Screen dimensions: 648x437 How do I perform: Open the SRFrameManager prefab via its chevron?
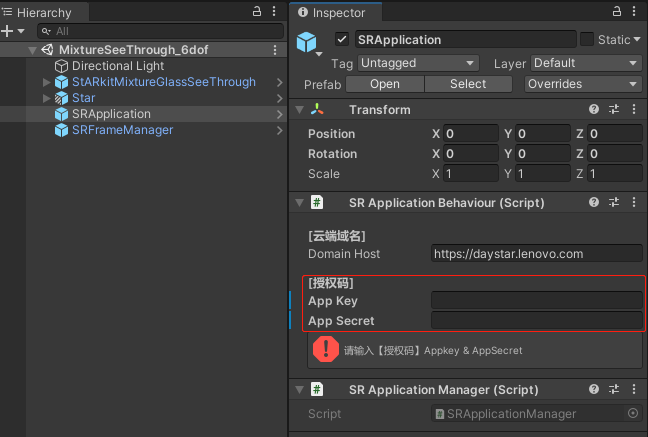280,131
